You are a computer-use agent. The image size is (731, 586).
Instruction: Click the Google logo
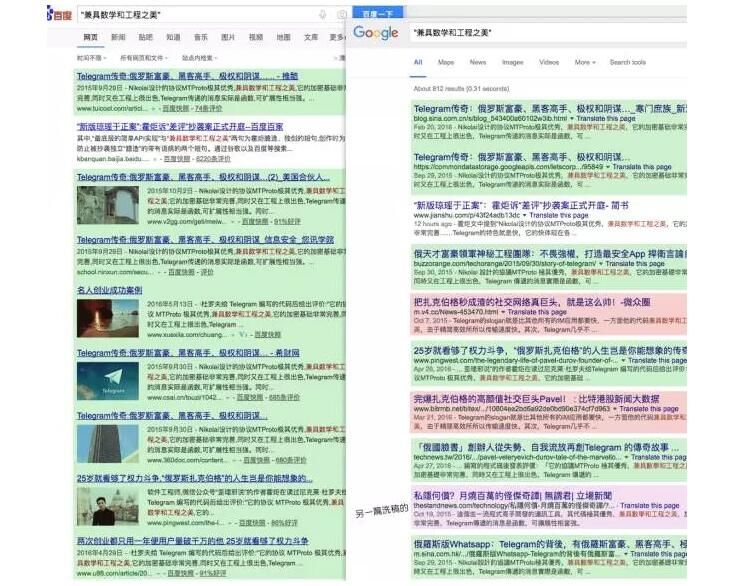pyautogui.click(x=375, y=33)
